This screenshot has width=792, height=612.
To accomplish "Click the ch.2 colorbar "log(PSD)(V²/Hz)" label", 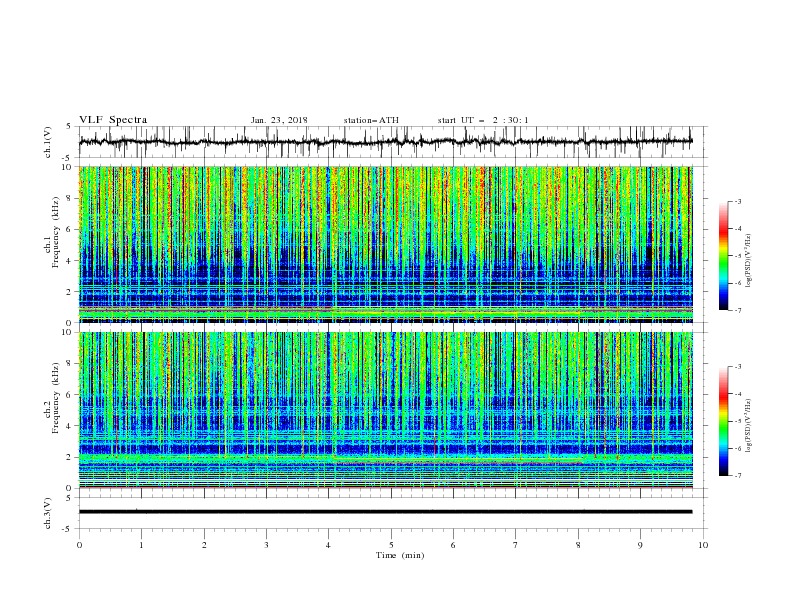I will tap(749, 426).
